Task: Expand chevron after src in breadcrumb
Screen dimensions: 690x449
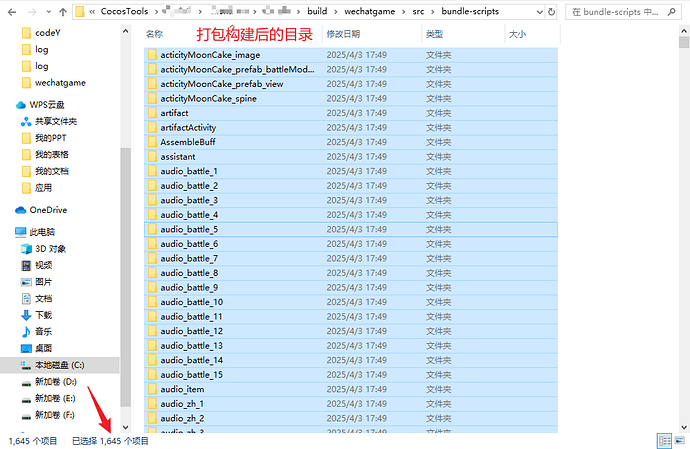Action: coord(433,12)
